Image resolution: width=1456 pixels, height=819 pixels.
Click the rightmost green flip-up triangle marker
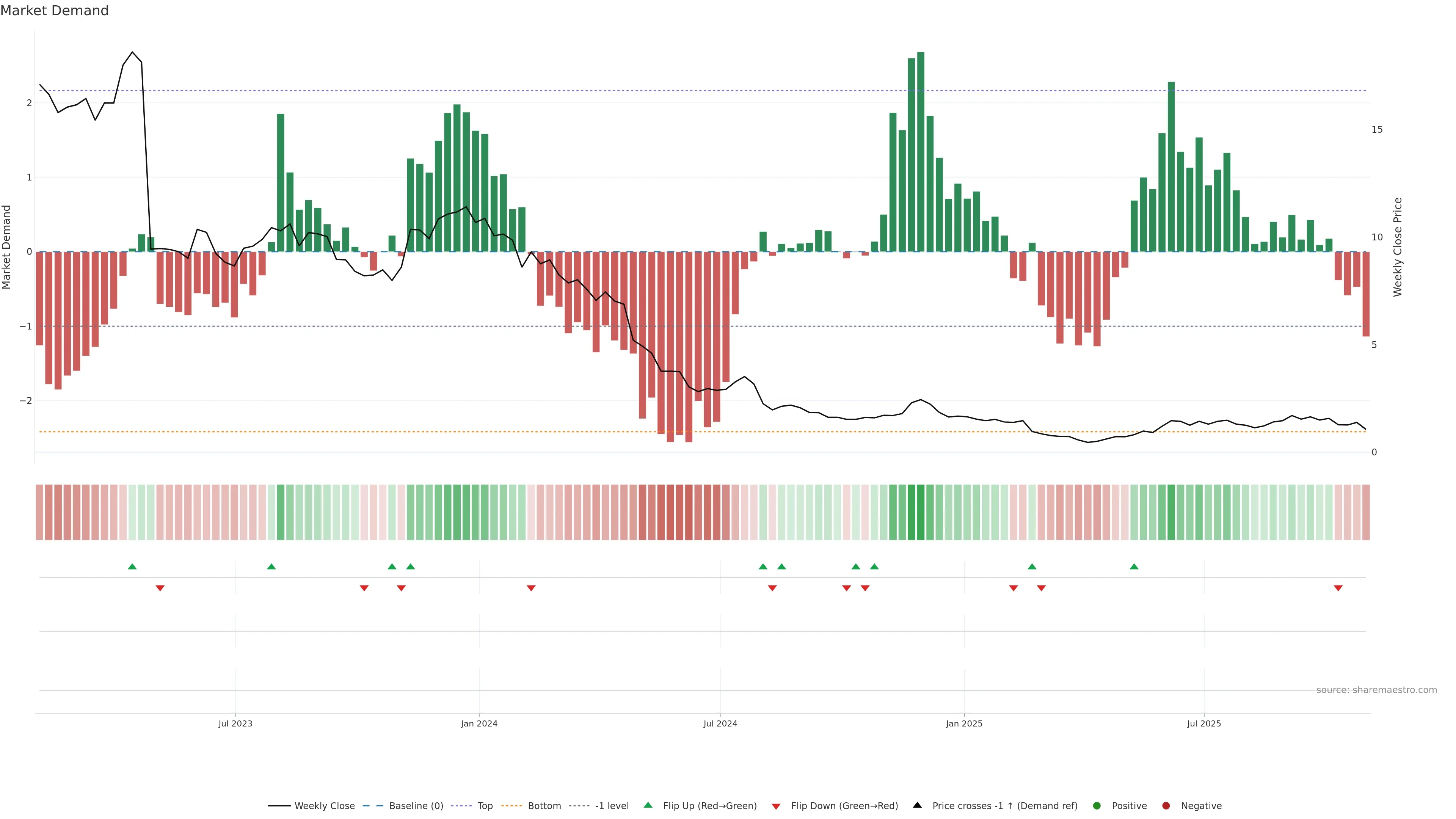pos(1134,566)
